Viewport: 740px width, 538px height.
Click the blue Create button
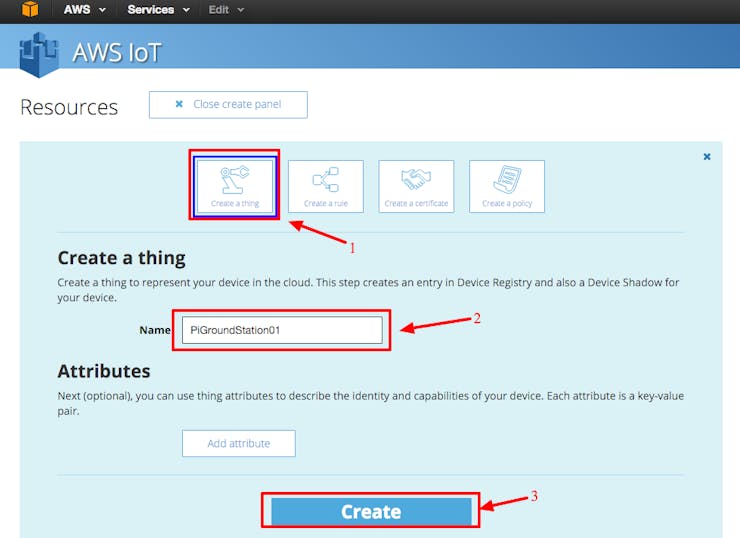(x=371, y=512)
